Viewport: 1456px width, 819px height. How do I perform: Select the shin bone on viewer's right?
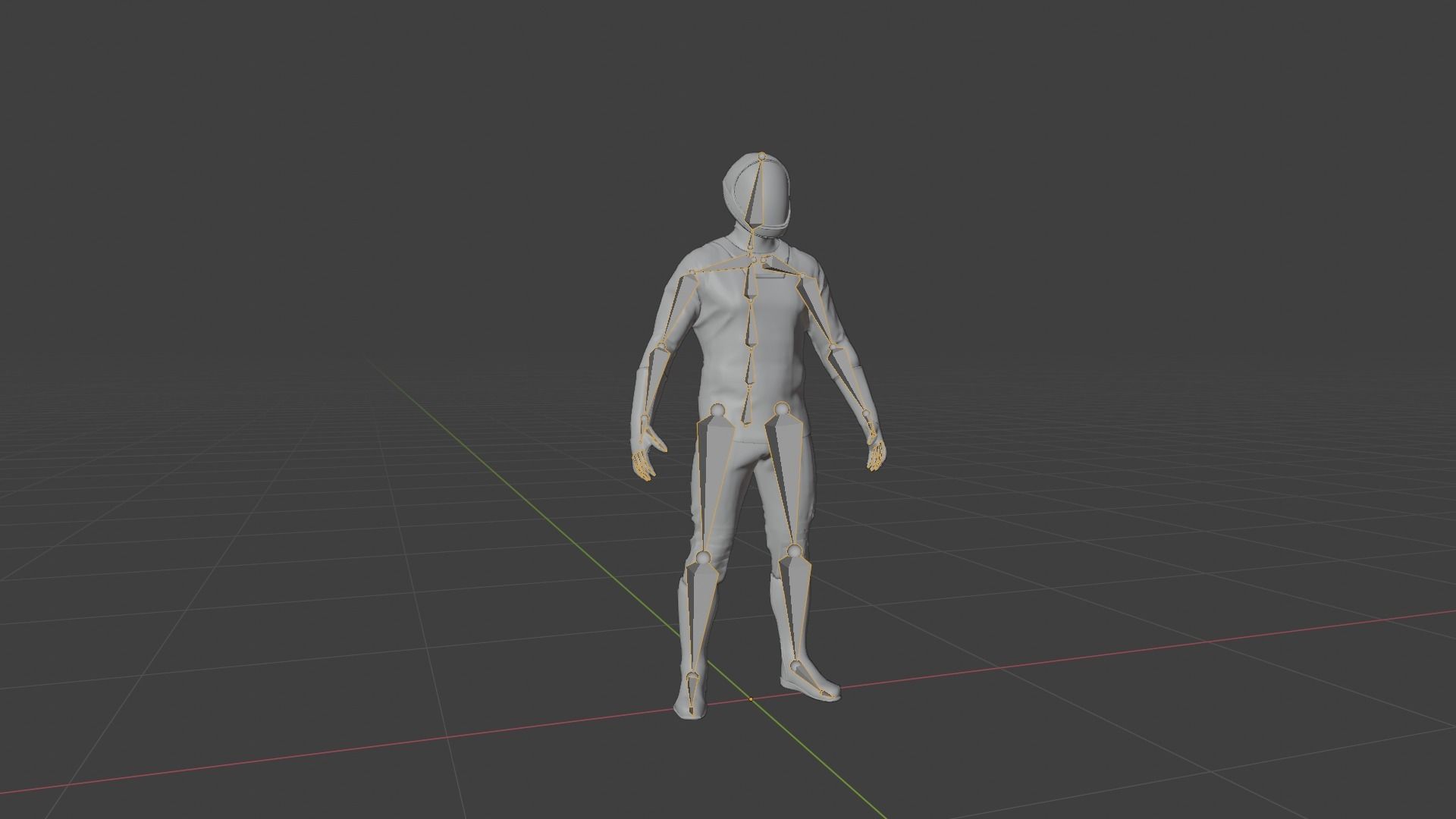click(x=795, y=603)
